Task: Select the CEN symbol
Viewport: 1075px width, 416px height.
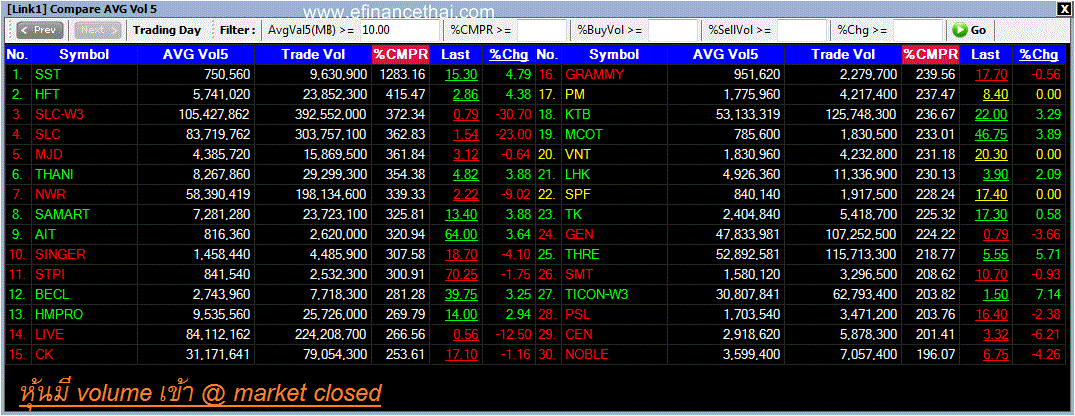Action: tap(579, 334)
